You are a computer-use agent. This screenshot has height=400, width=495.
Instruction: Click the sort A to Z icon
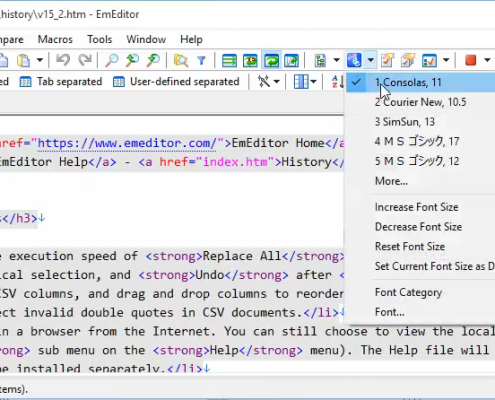[x=337, y=82]
